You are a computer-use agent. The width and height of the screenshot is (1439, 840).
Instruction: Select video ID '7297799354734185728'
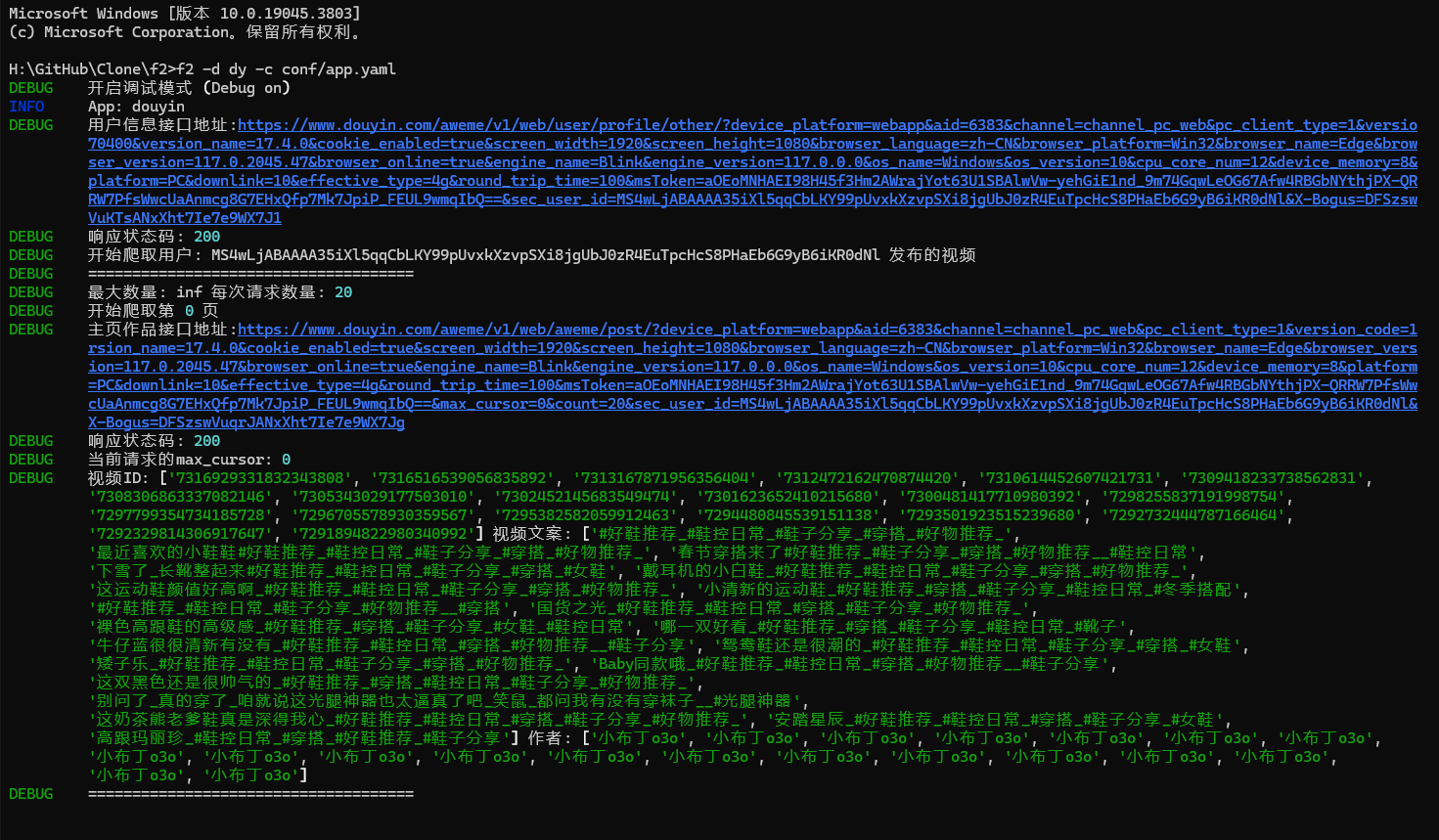(x=180, y=515)
